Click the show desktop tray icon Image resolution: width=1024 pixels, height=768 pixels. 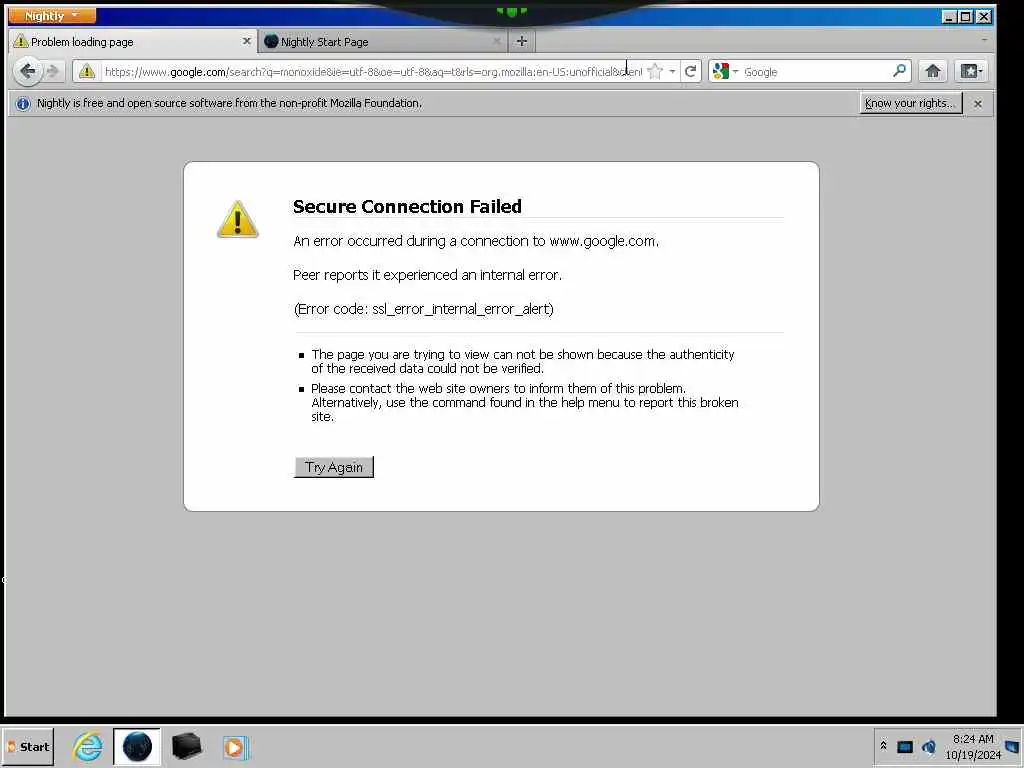(x=1012, y=746)
